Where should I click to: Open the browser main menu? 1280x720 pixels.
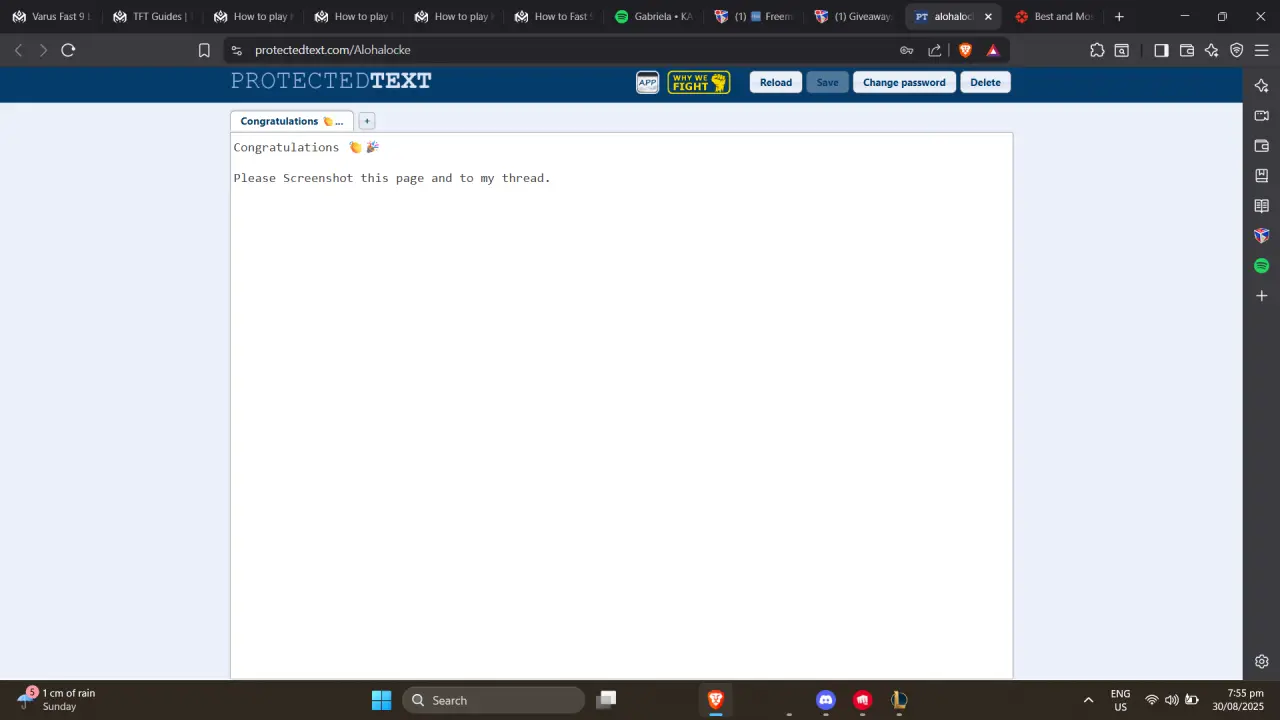click(x=1262, y=50)
